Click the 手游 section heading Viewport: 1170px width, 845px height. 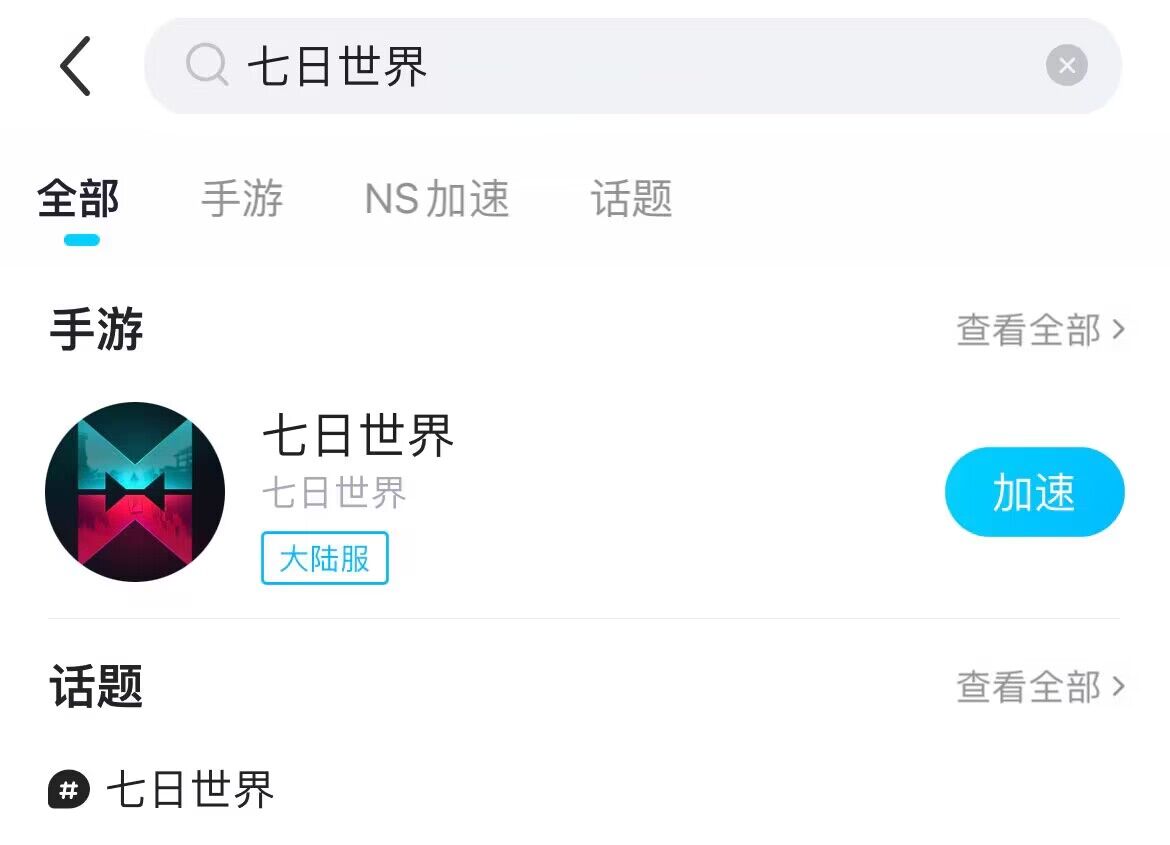[97, 330]
